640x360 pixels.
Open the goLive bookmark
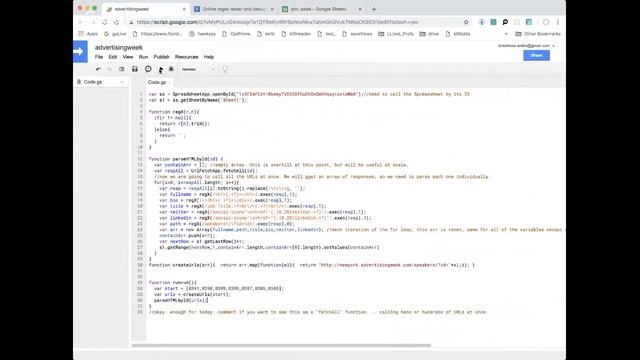pyautogui.click(x=115, y=34)
